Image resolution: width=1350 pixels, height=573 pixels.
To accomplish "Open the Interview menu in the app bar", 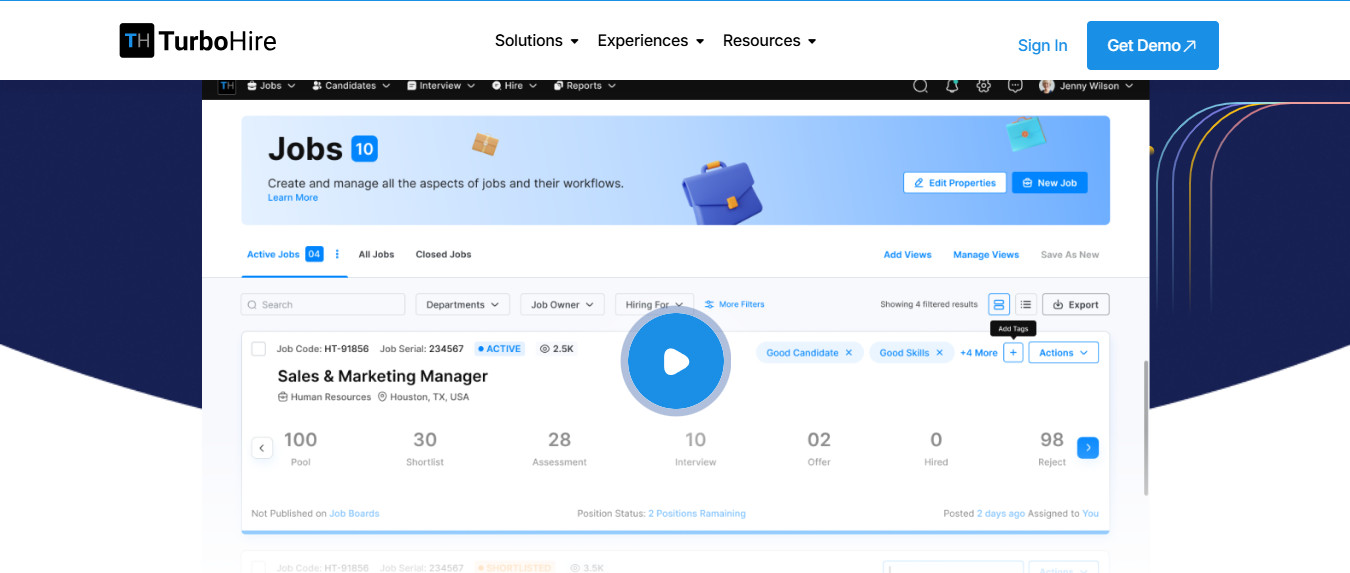I will click(440, 86).
